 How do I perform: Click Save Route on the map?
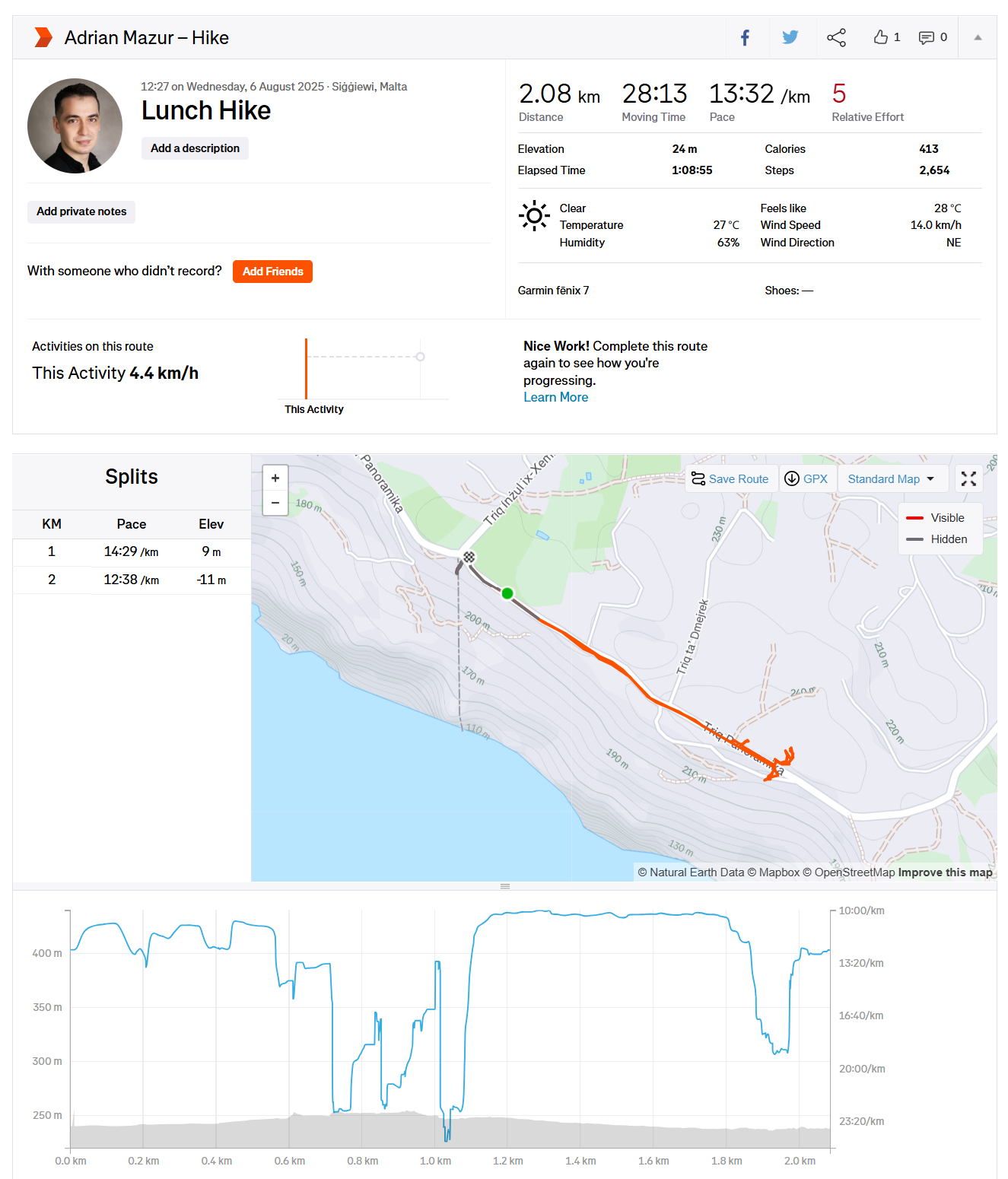[730, 478]
